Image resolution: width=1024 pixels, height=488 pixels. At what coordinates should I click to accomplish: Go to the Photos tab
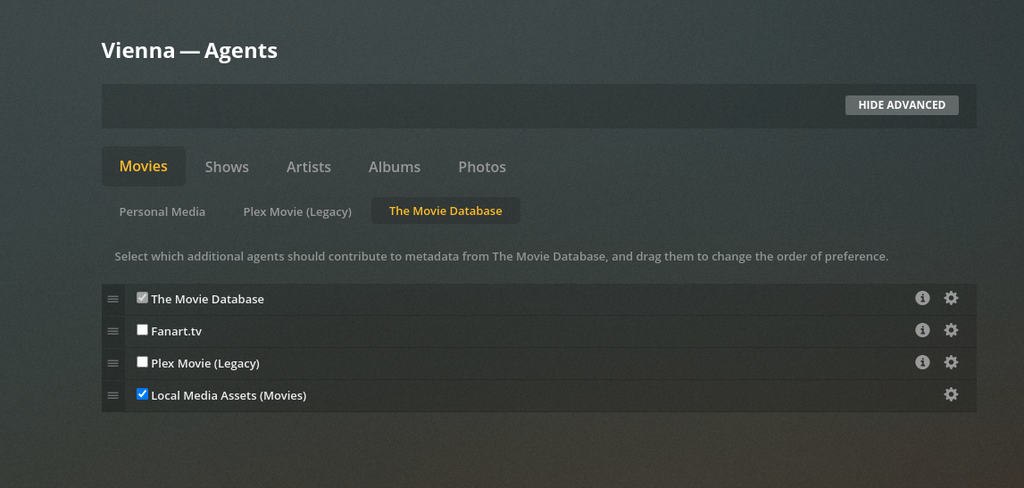482,167
